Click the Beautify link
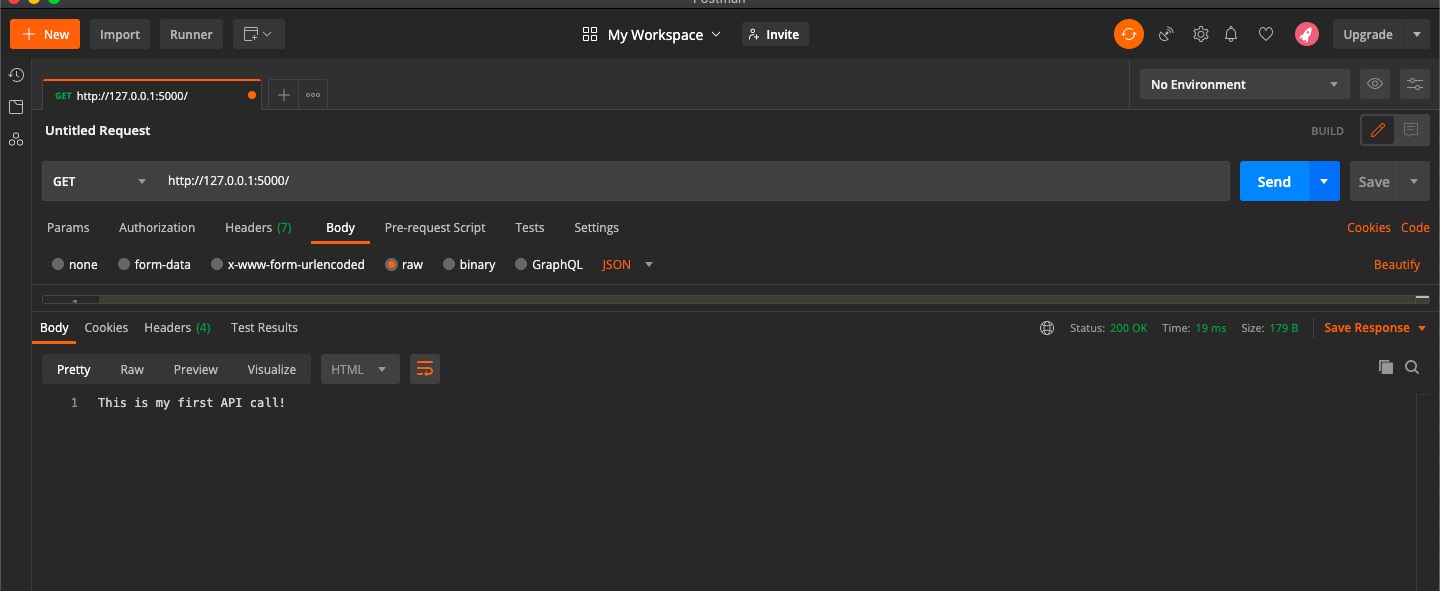1440x591 pixels. point(1396,264)
